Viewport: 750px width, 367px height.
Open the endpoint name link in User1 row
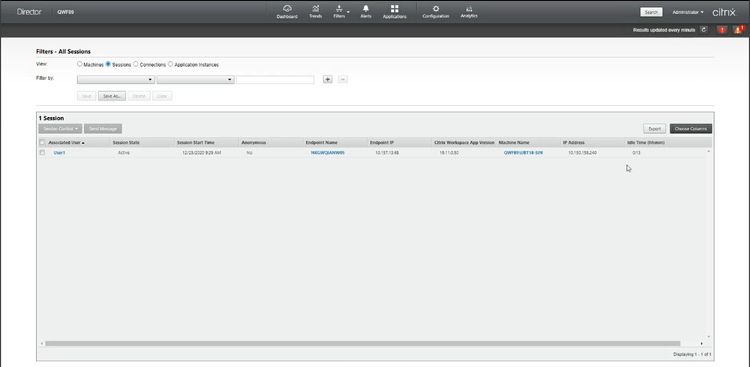(328, 153)
